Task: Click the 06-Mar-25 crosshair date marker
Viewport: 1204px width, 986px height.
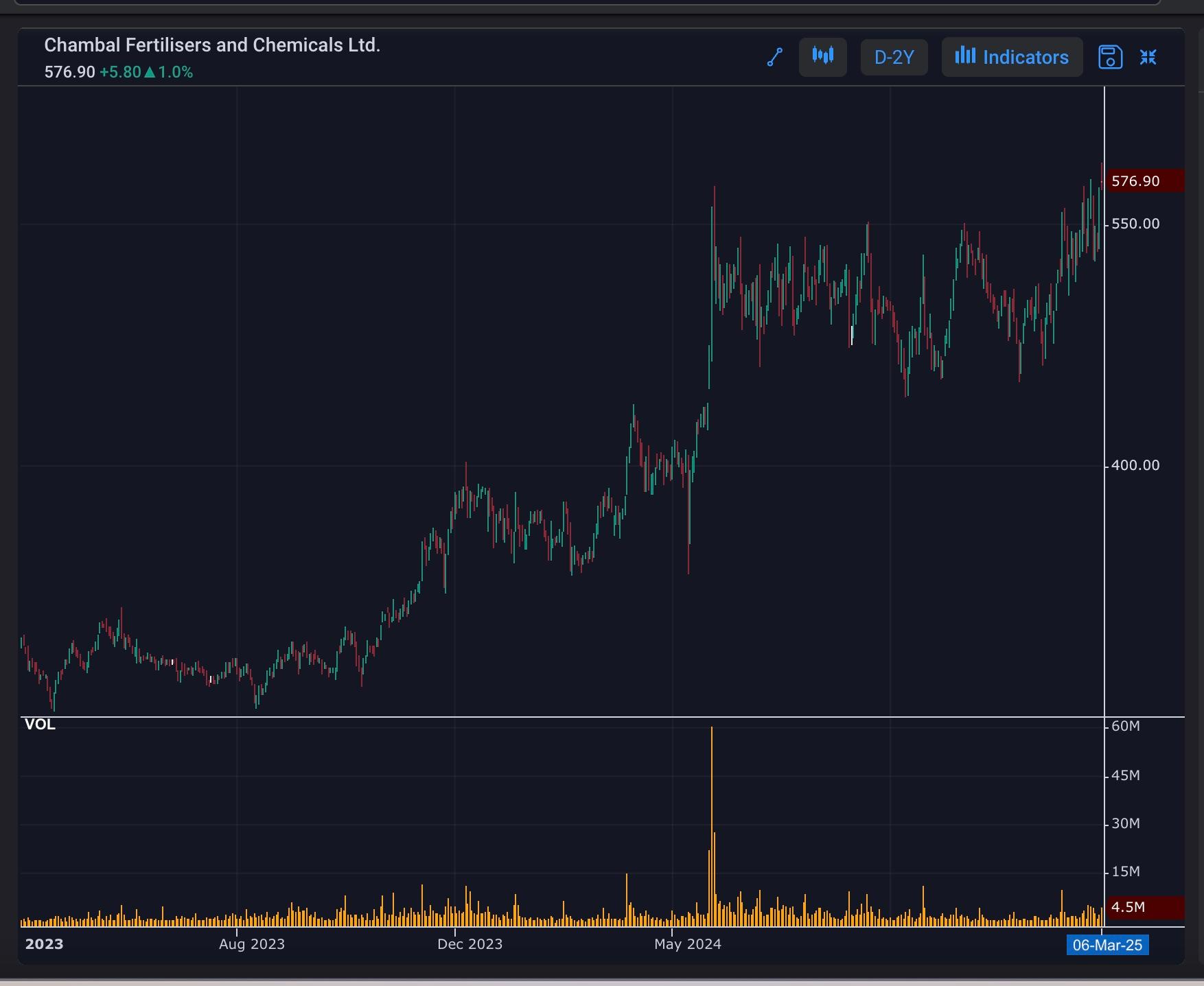Action: click(1107, 945)
